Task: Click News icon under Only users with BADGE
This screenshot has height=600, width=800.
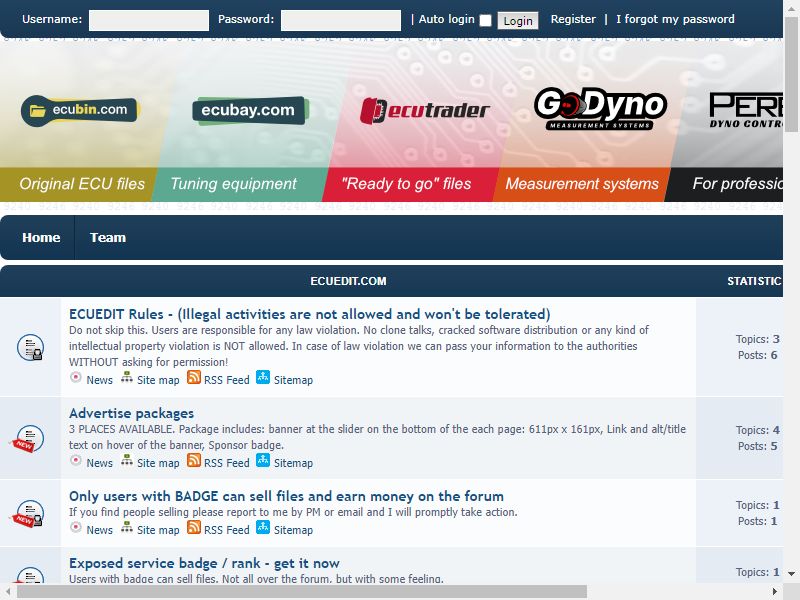Action: [76, 527]
